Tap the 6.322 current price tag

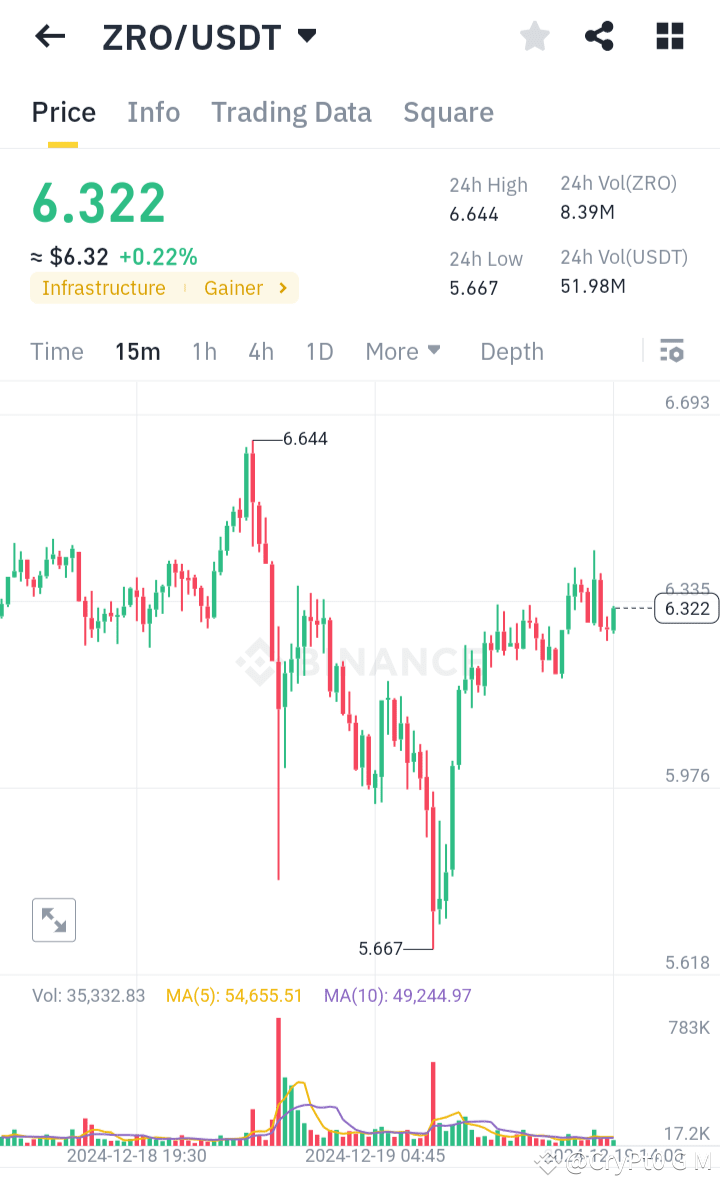[x=686, y=608]
